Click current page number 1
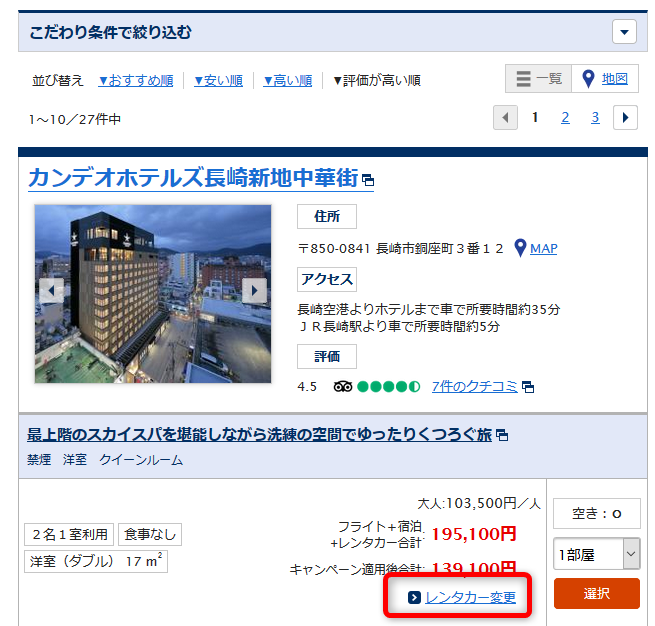 (x=535, y=118)
